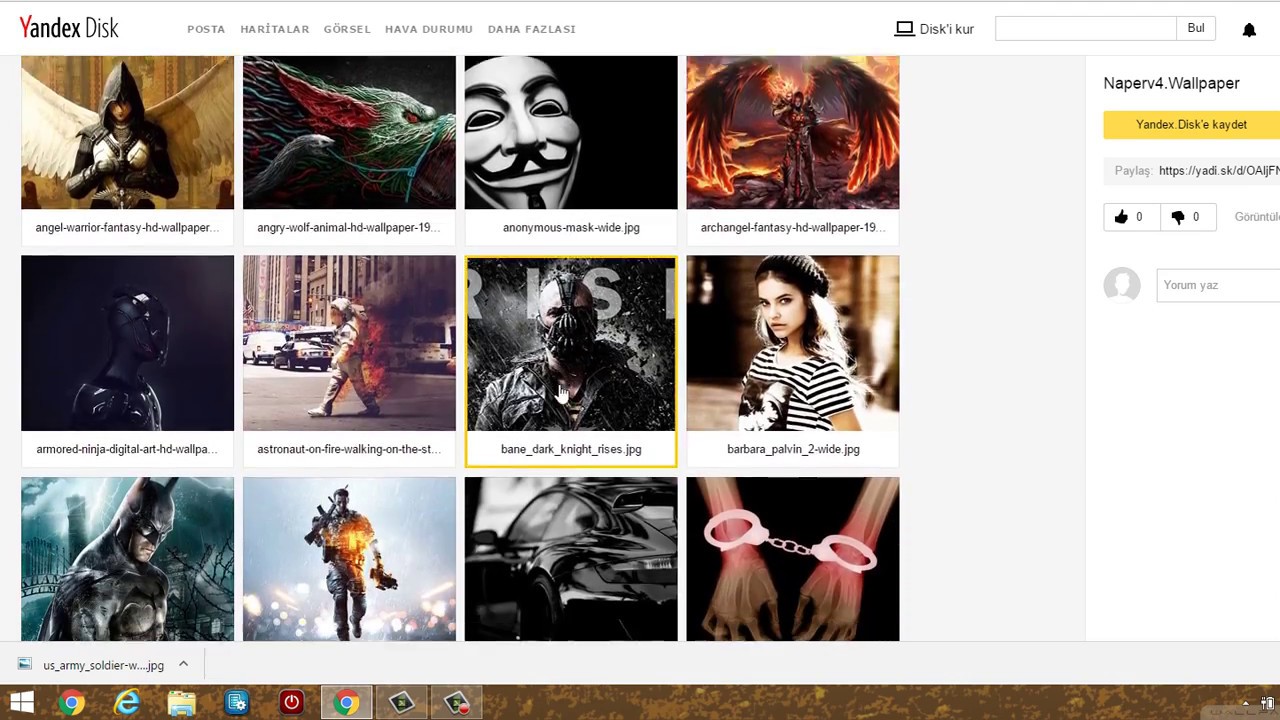This screenshot has width=1280, height=720.
Task: Open notifications bell icon
Action: click(1249, 30)
